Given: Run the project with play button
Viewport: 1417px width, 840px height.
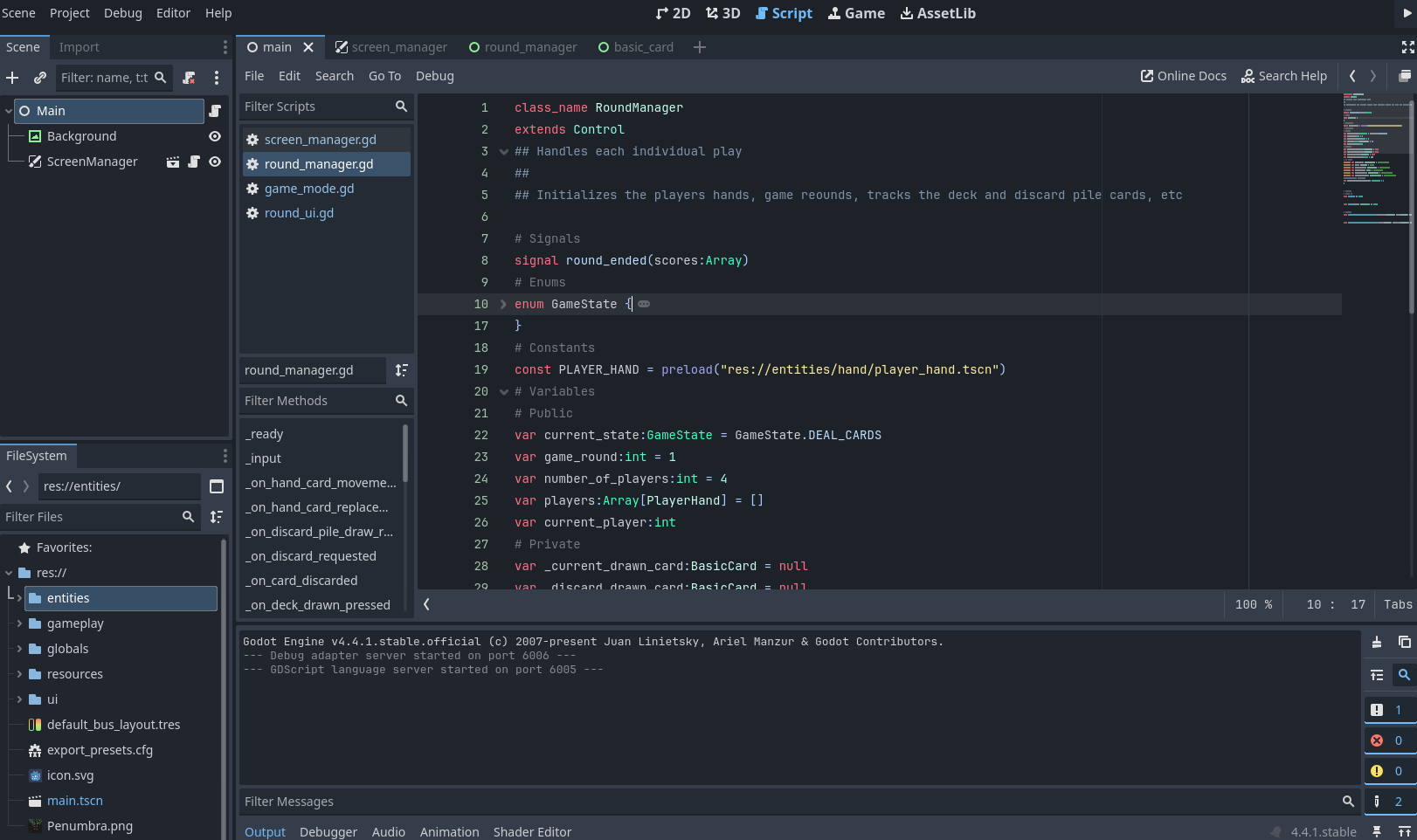Looking at the screenshot, I should pyautogui.click(x=1407, y=13).
